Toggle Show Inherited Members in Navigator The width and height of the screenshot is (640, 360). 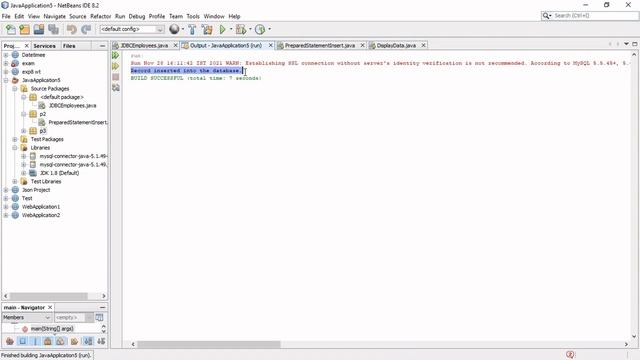pyautogui.click(x=10, y=341)
